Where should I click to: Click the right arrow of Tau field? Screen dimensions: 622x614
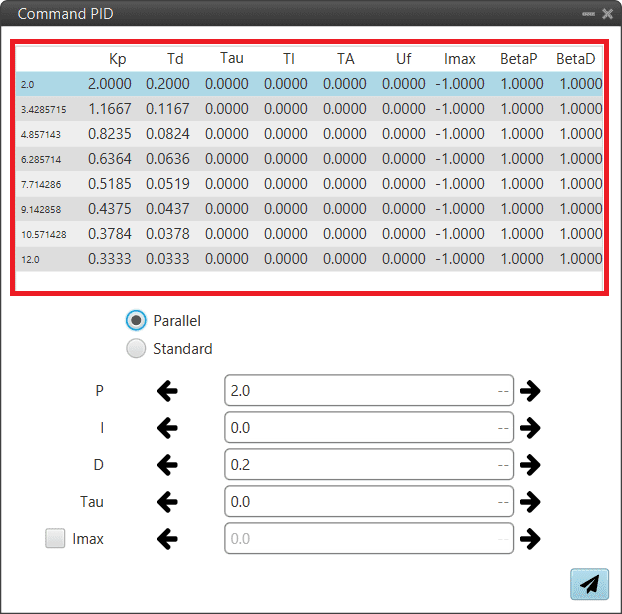coord(530,502)
